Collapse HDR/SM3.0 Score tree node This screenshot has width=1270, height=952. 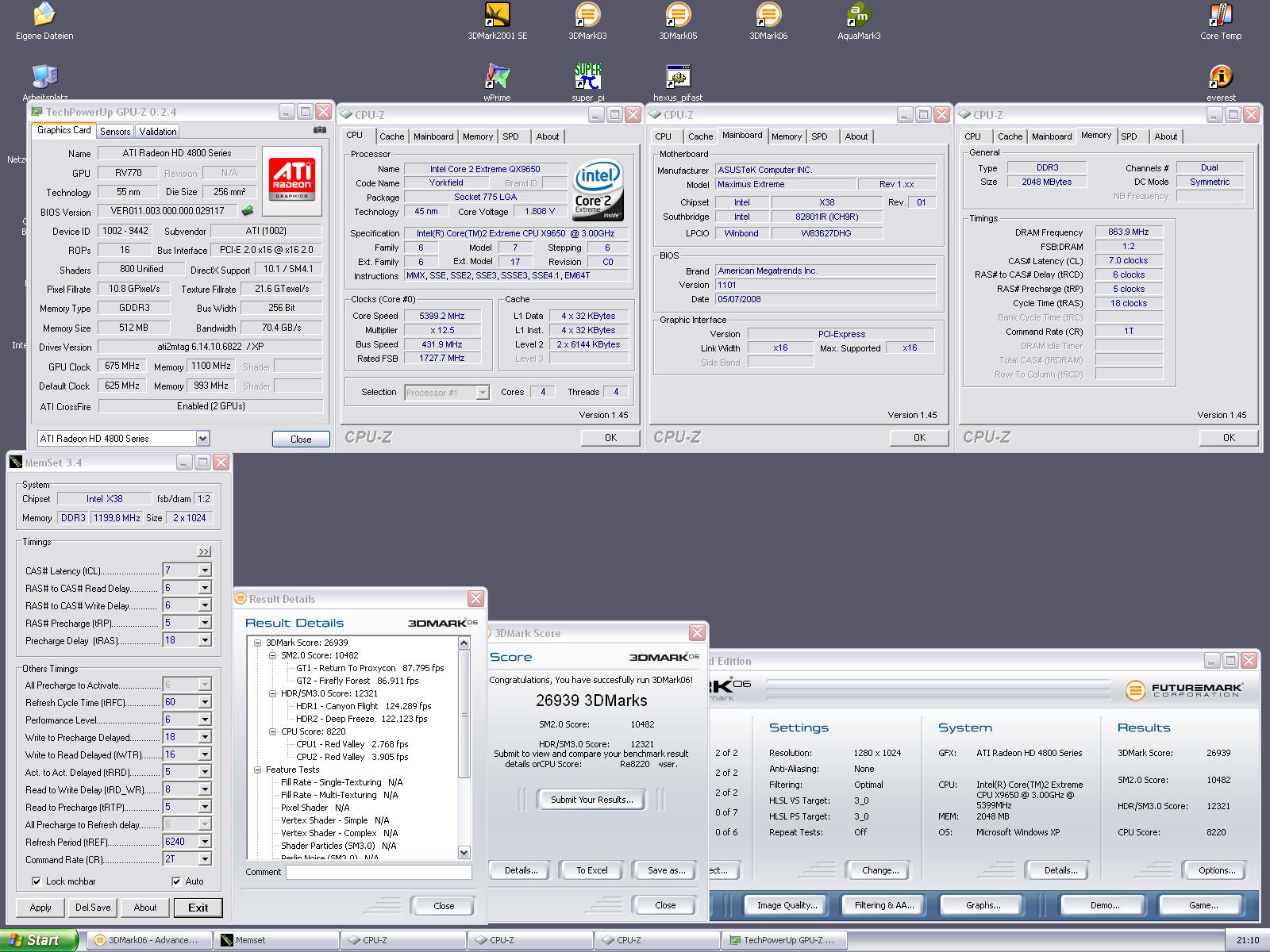pos(272,693)
